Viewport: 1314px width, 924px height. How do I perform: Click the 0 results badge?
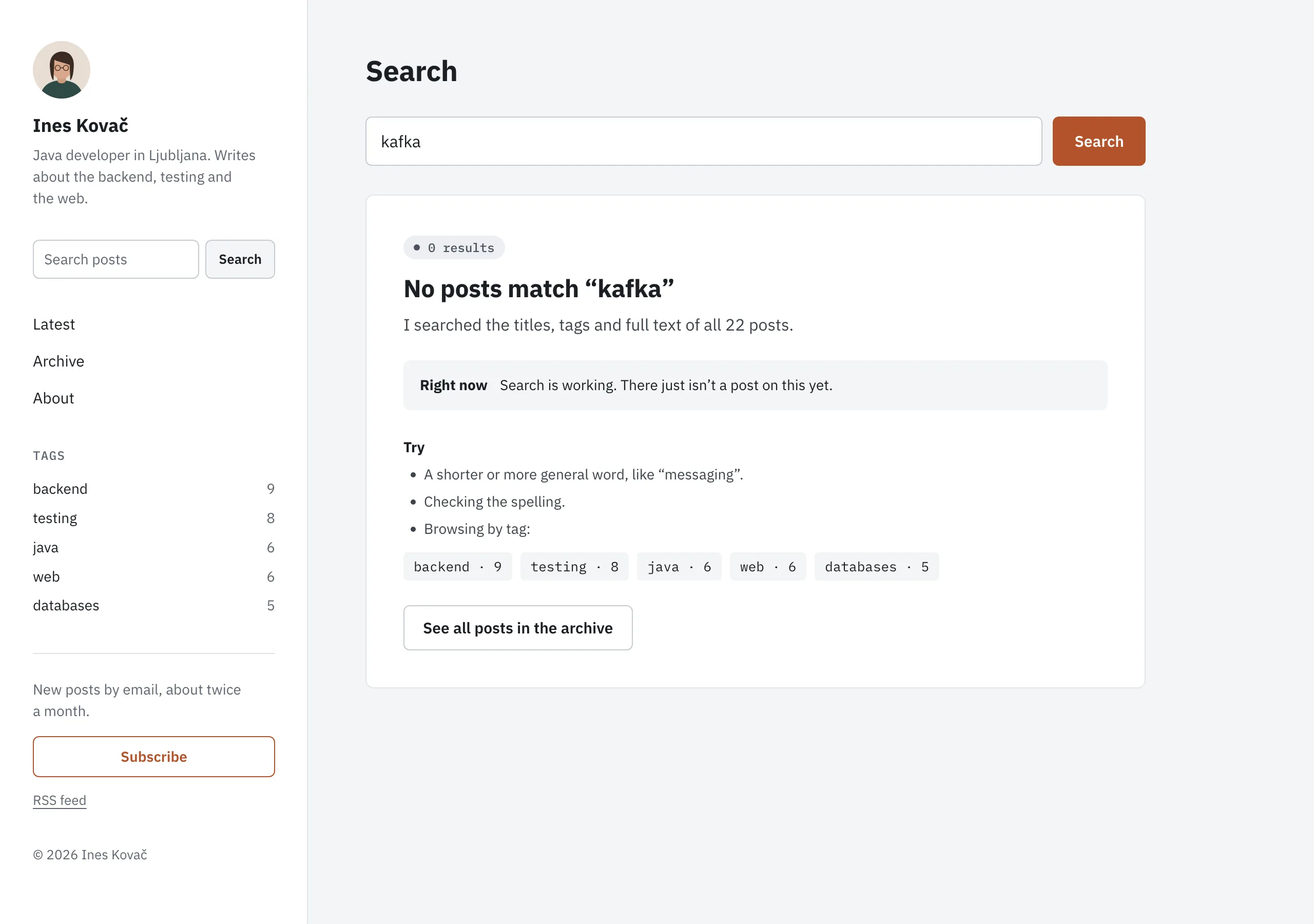click(x=454, y=248)
